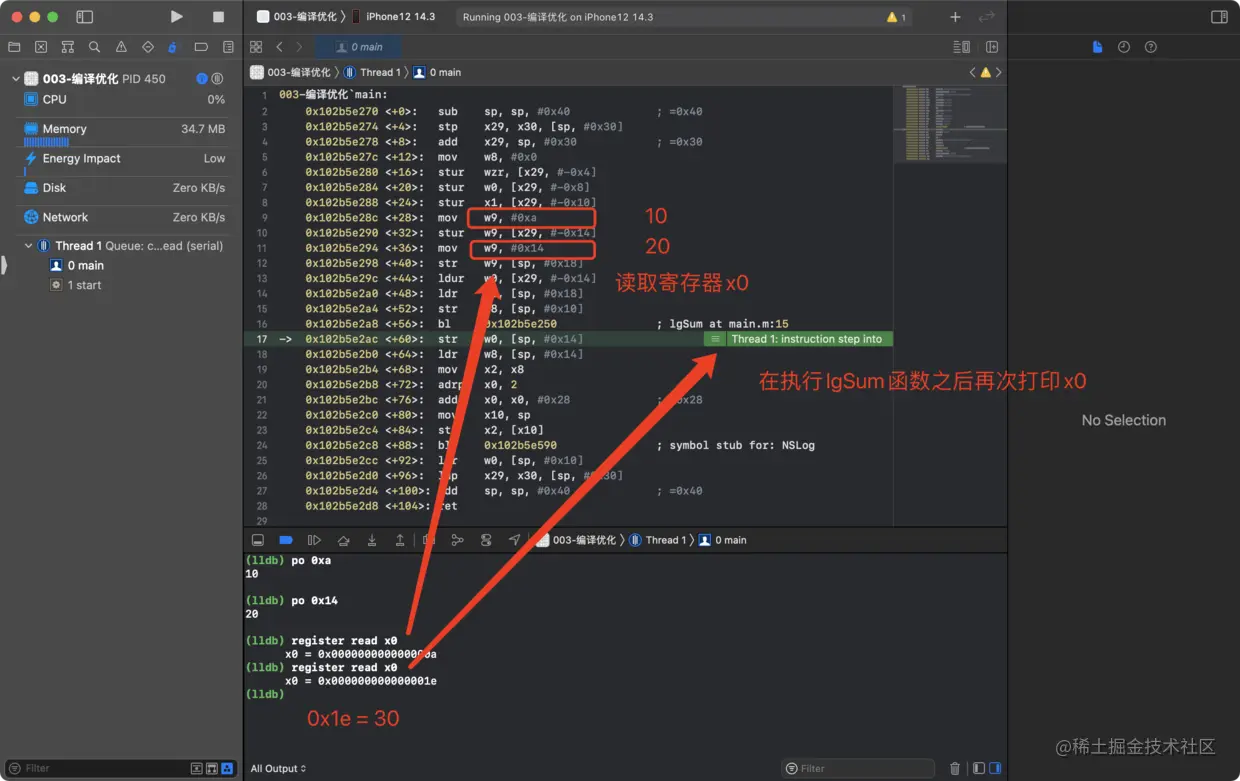Open the Report navigator icon
Screen dimensions: 1240x781
pos(228,47)
